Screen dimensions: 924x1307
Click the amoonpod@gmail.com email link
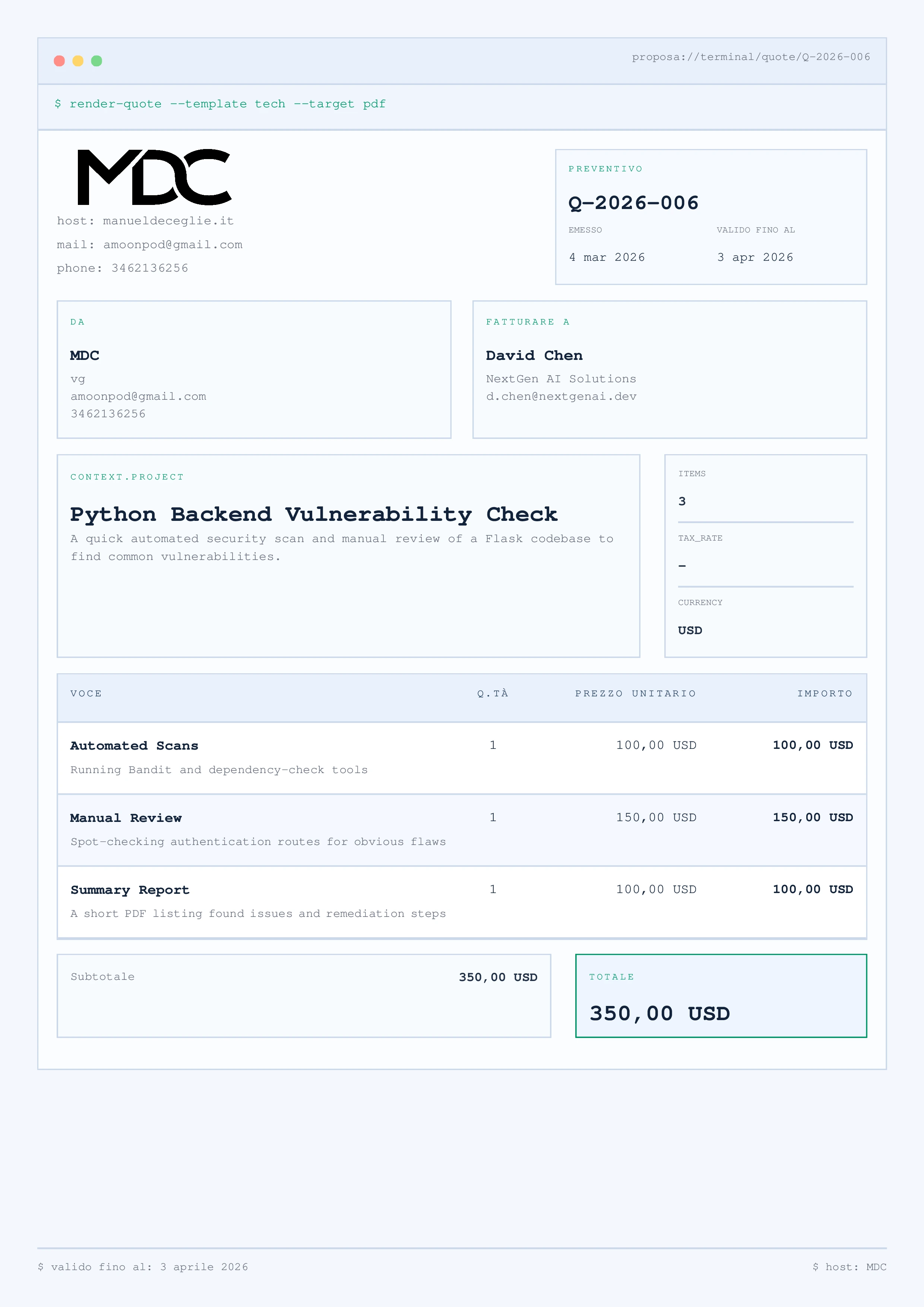click(x=138, y=397)
